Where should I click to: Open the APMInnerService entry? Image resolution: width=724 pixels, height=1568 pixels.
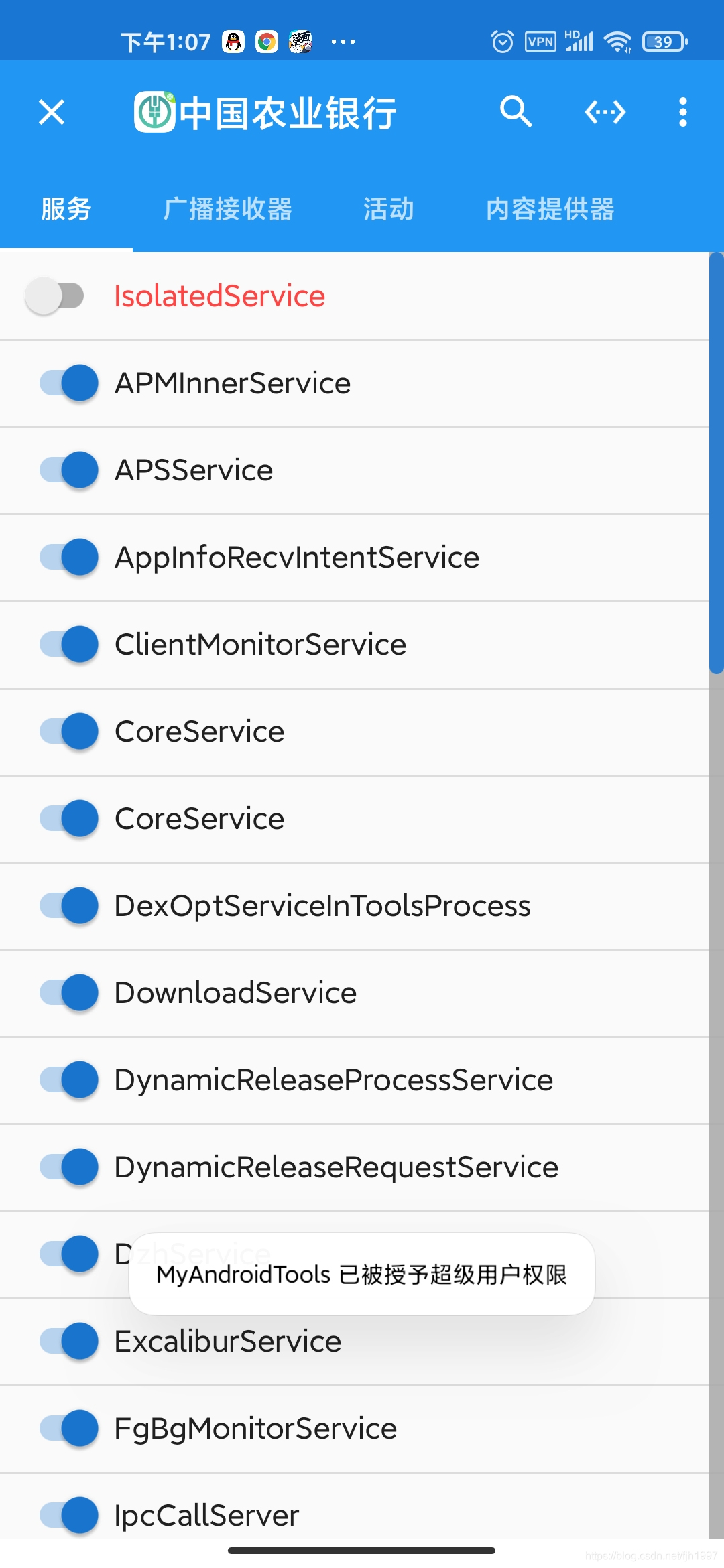click(x=233, y=383)
